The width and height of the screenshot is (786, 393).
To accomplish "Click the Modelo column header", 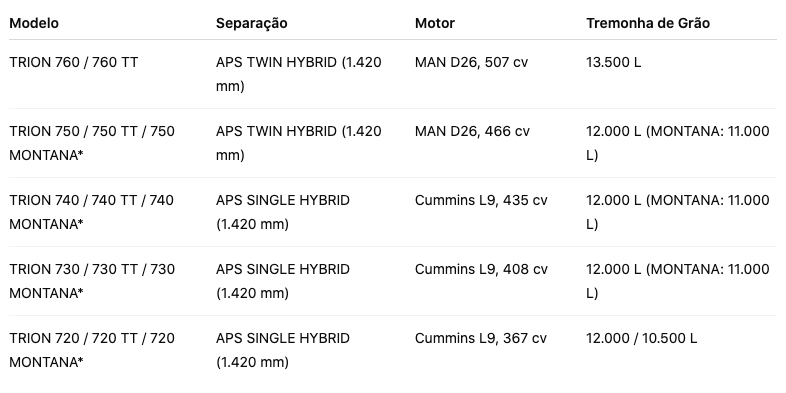I will click(x=34, y=23).
